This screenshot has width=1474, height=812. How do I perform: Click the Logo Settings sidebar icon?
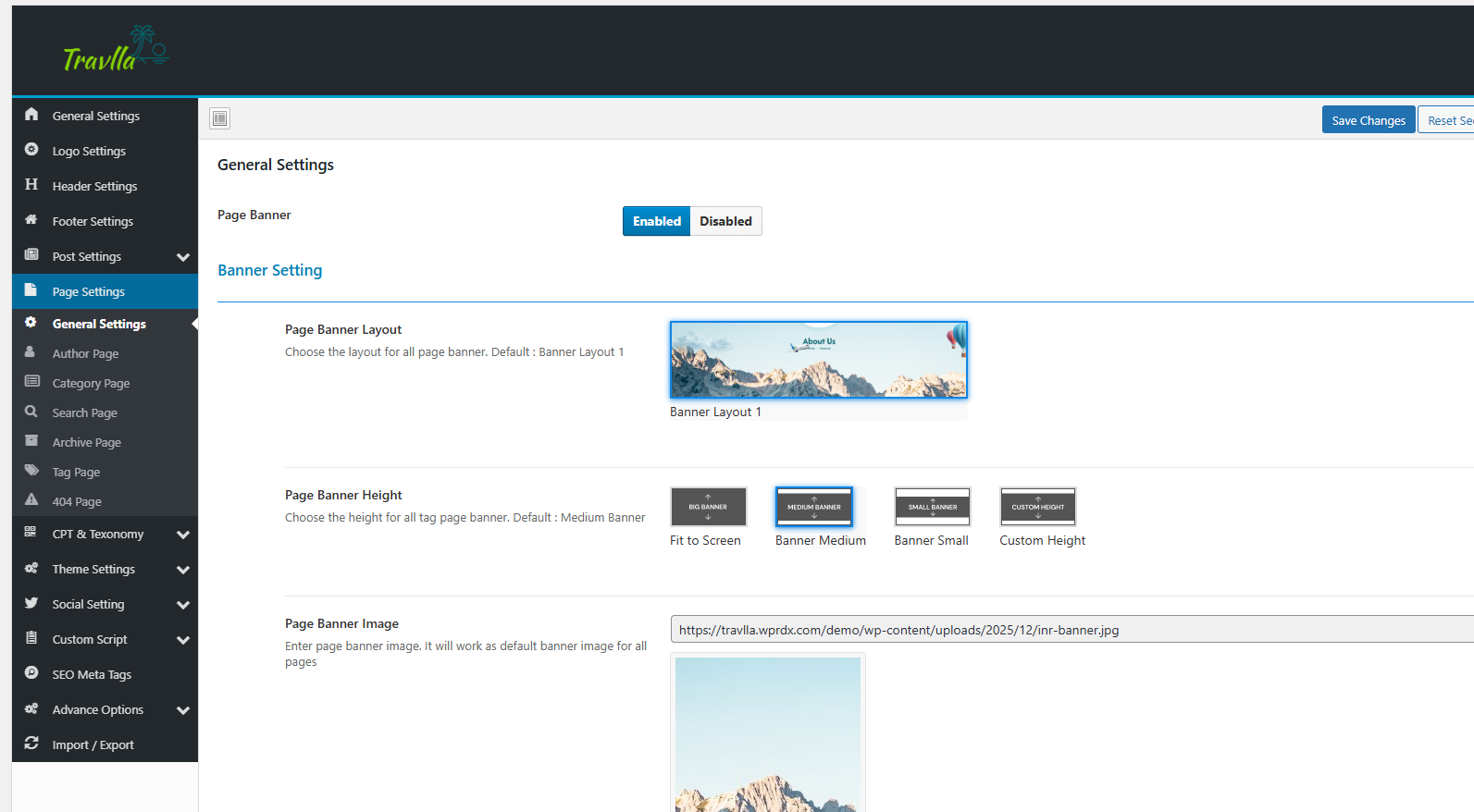31,150
